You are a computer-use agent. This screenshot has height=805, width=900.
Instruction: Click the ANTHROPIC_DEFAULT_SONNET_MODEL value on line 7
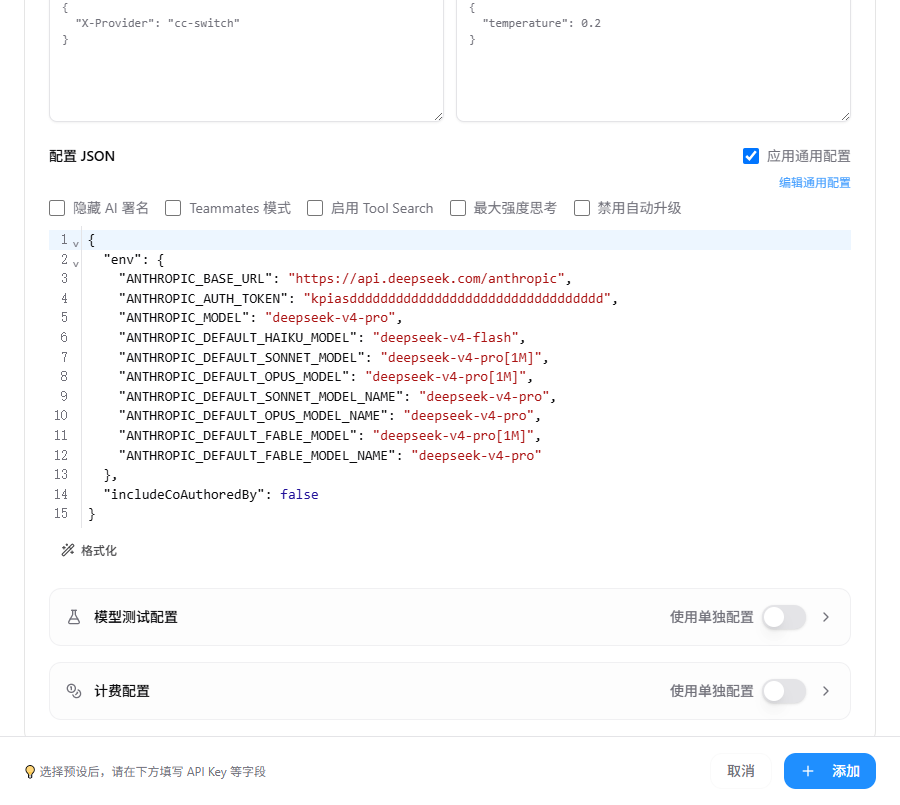coord(461,358)
